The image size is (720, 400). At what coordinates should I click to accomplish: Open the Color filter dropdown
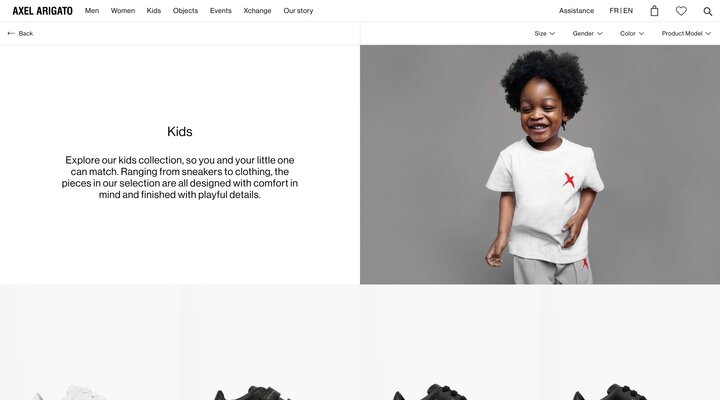click(632, 34)
